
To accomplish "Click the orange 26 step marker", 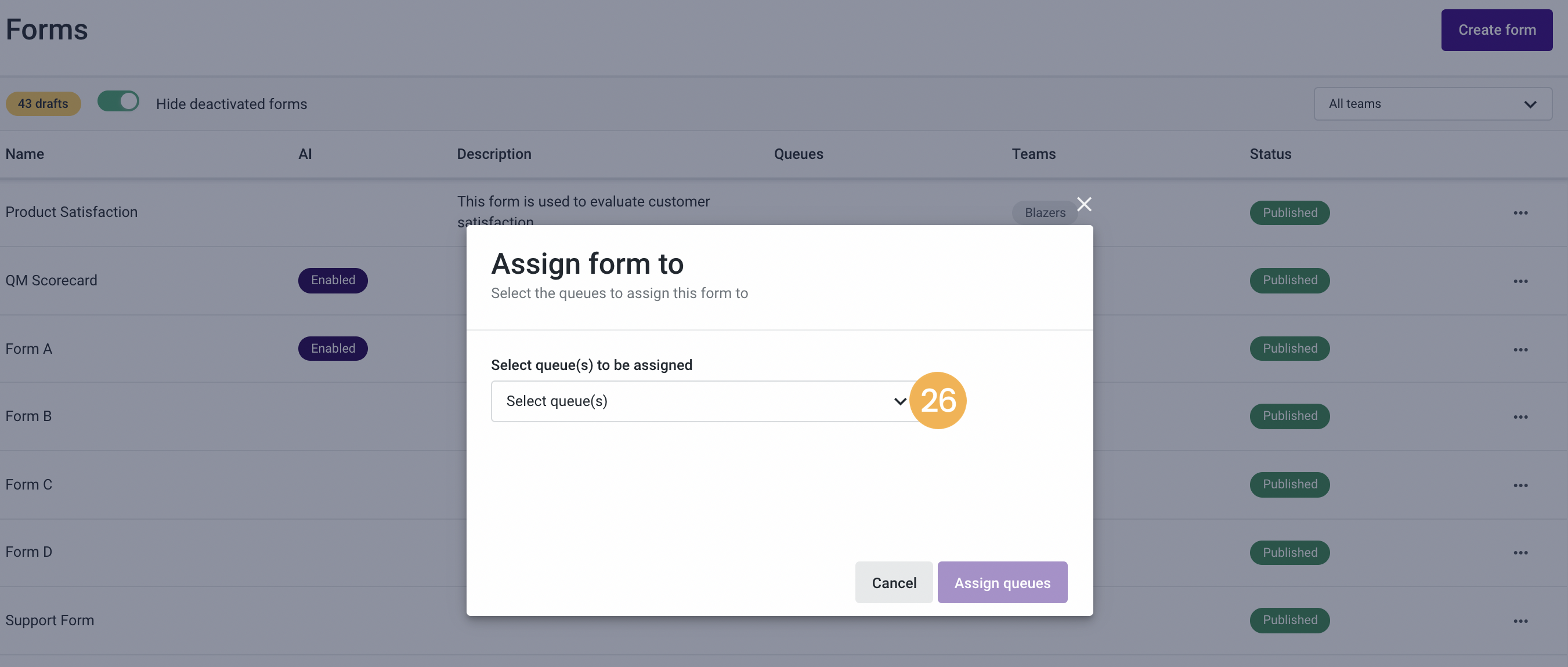I will (x=937, y=400).
